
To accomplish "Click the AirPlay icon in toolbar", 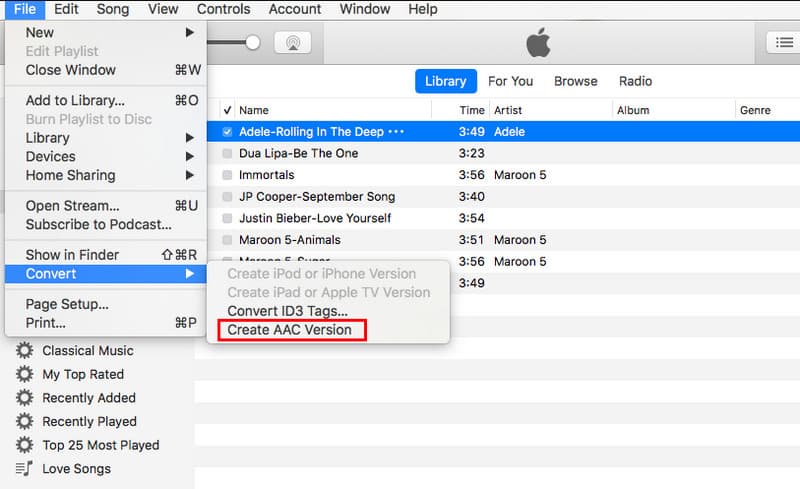I will point(292,43).
